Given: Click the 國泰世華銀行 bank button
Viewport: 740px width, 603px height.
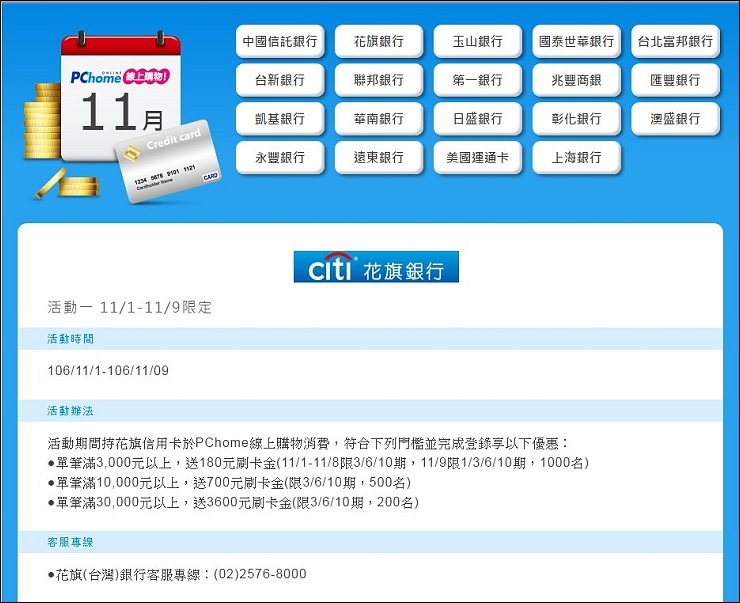Looking at the screenshot, I should pos(576,42).
